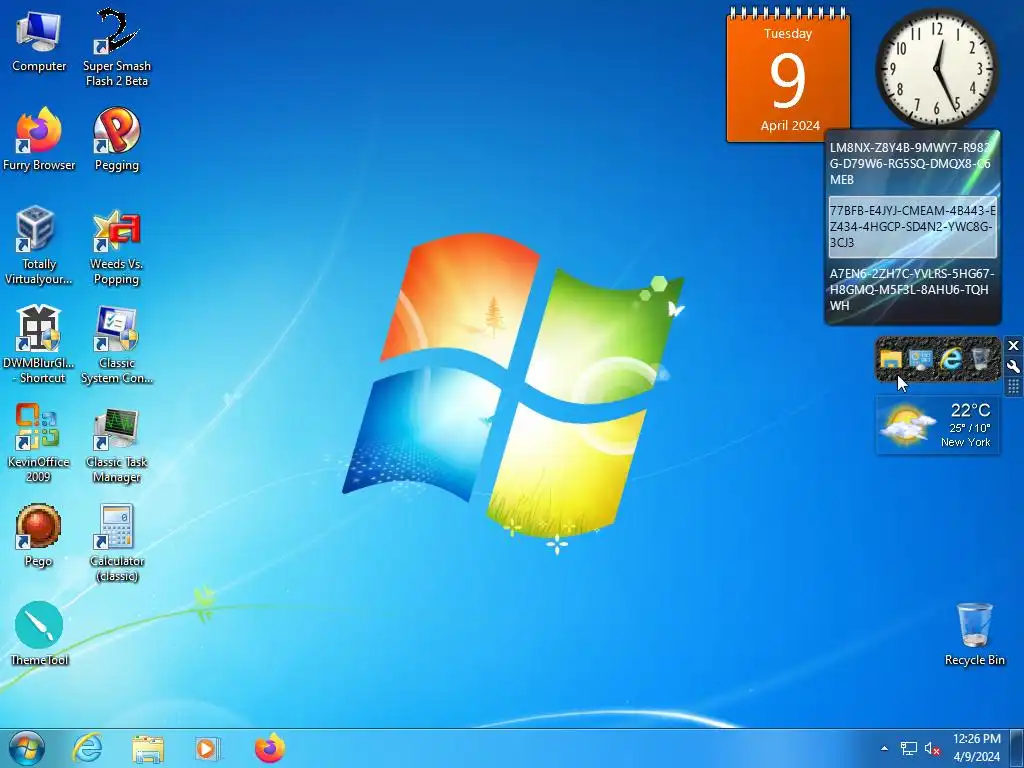1024x768 pixels.
Task: Open the Furry Browser Firefox shortcut
Action: coord(39,140)
